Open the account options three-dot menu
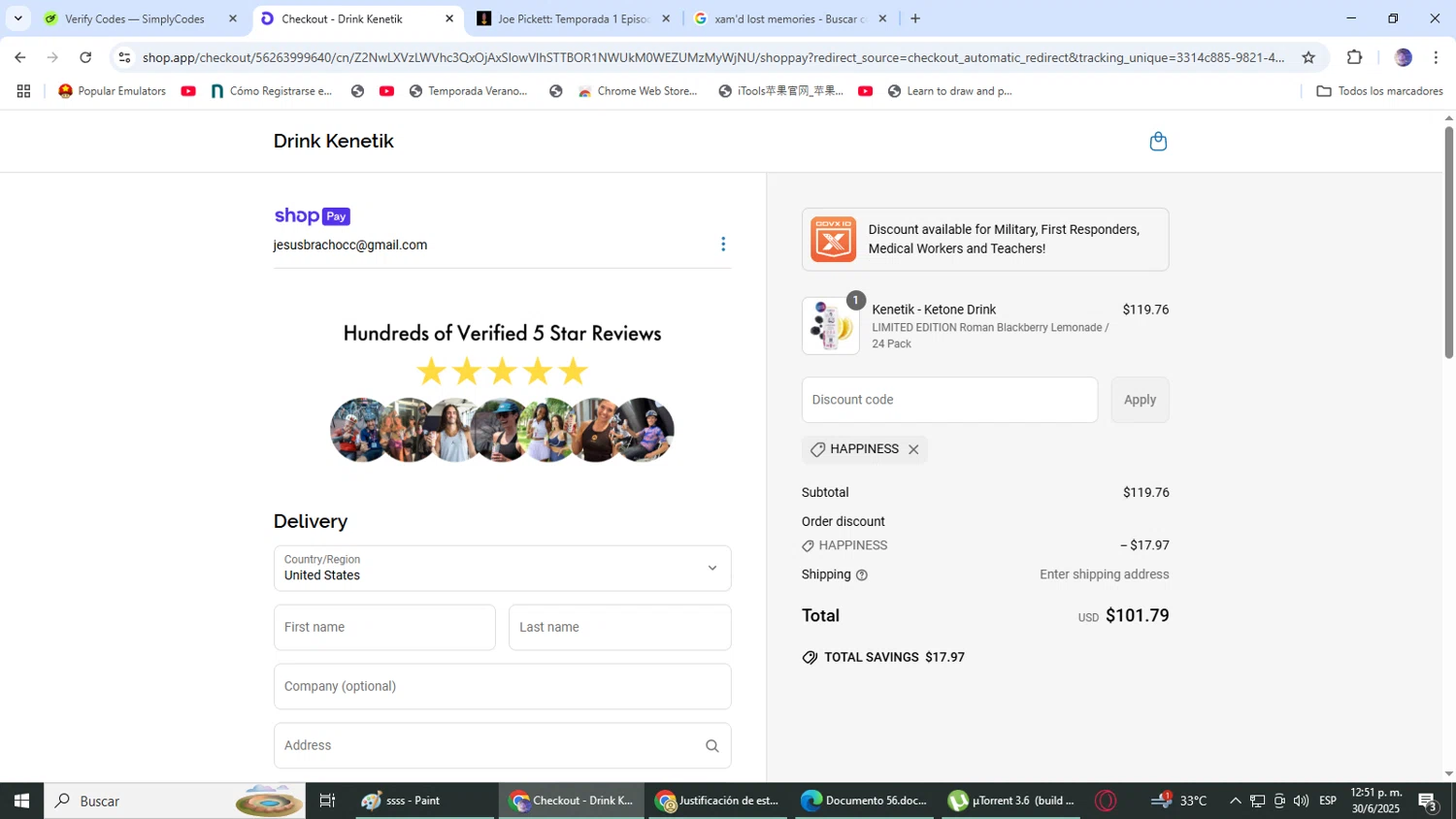Viewport: 1456px width, 819px height. pos(723,244)
